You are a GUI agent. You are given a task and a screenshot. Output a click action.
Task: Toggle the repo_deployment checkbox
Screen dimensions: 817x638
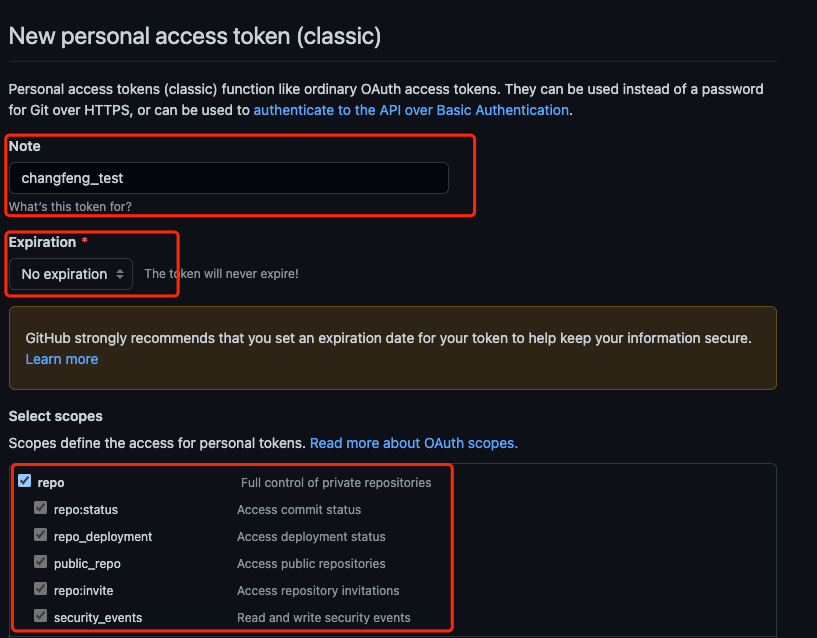pos(41,535)
